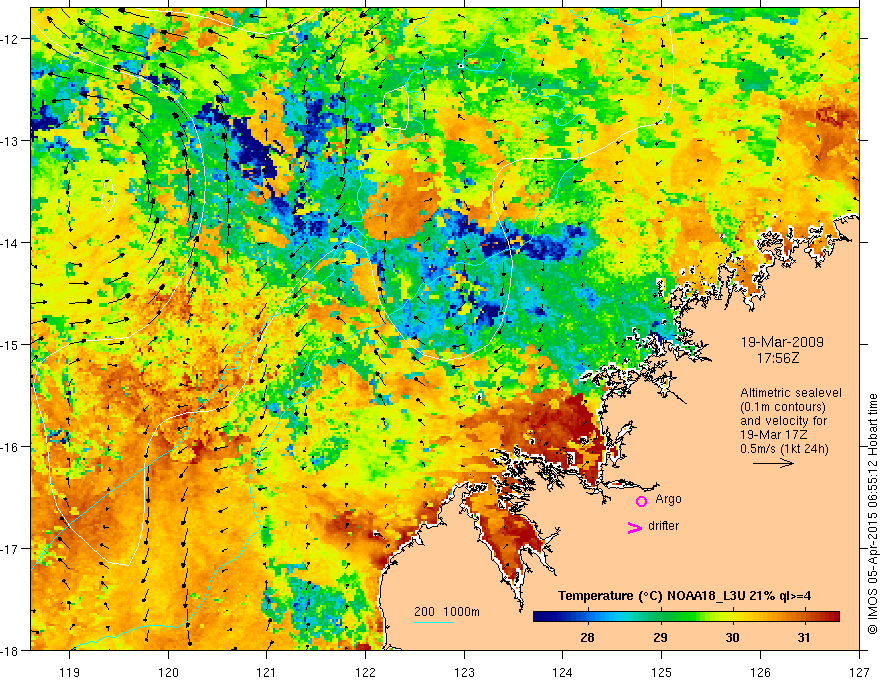Image resolution: width=880 pixels, height=680 pixels.
Task: Click the Temperature NOAA18_L3U title text
Action: coord(684,596)
